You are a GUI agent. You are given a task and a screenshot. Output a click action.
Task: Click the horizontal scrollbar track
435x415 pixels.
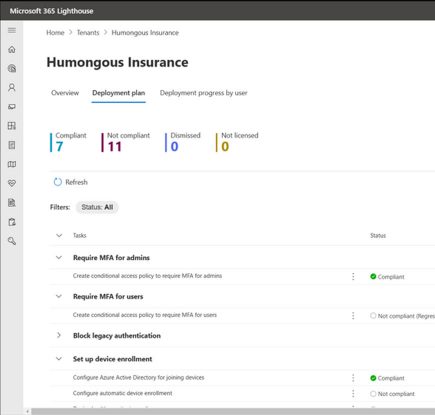(233, 411)
